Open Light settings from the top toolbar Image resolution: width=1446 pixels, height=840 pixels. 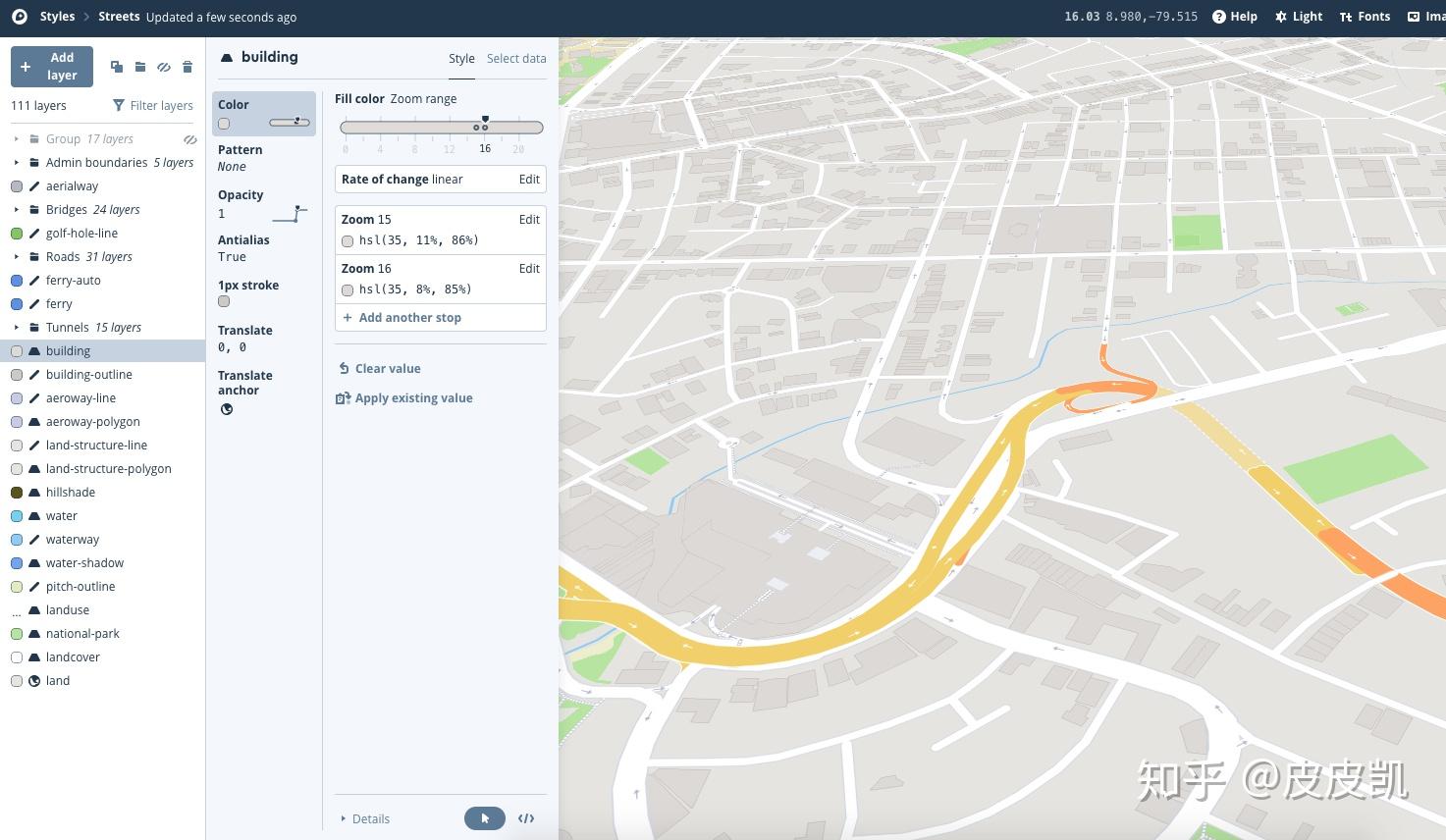[1298, 16]
